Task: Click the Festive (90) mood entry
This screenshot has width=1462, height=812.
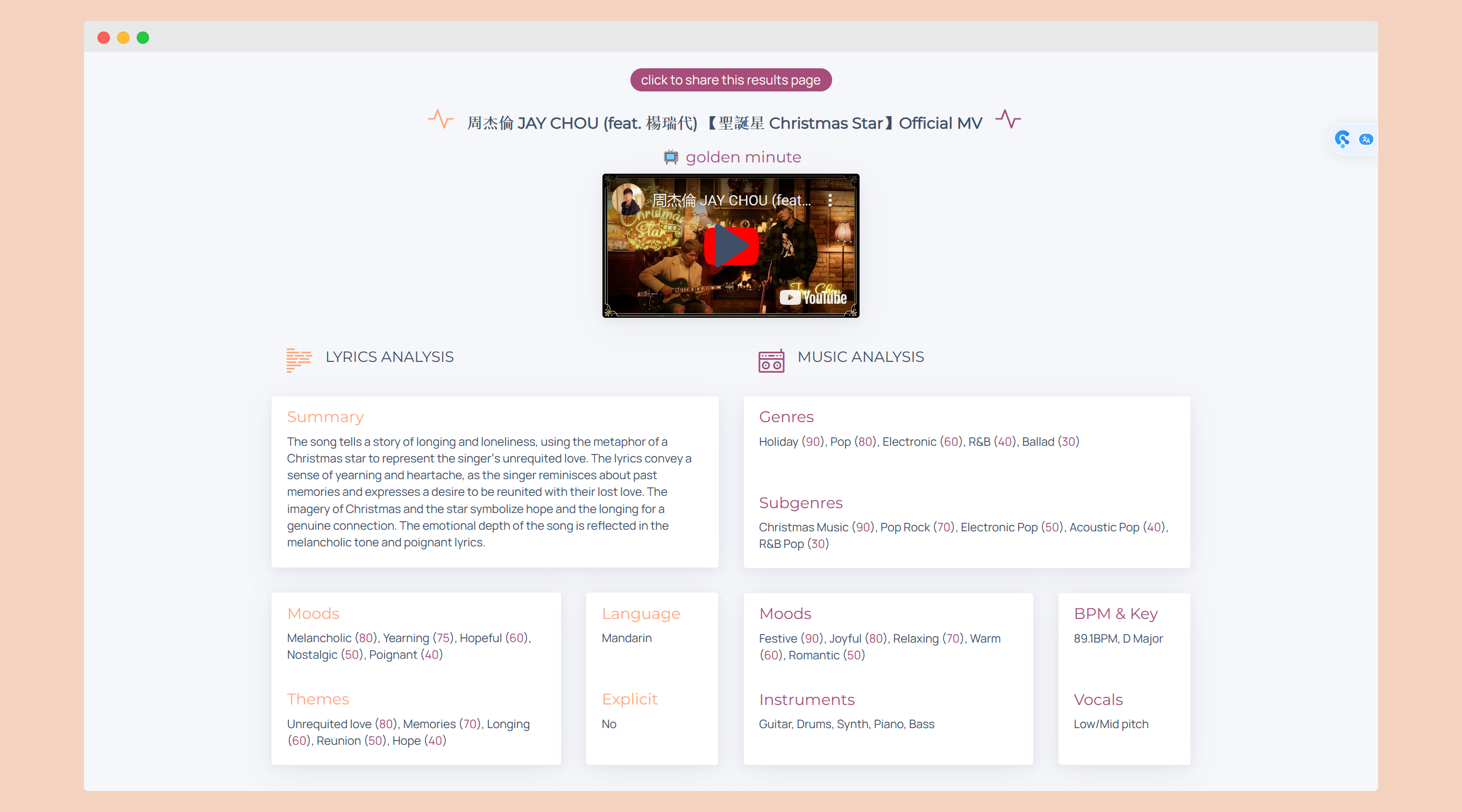Action: click(791, 638)
